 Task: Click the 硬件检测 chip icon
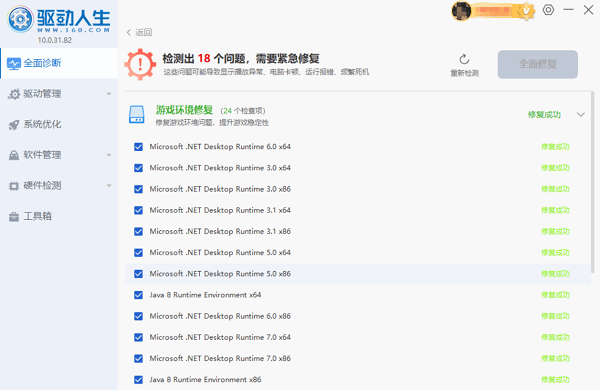(x=14, y=186)
